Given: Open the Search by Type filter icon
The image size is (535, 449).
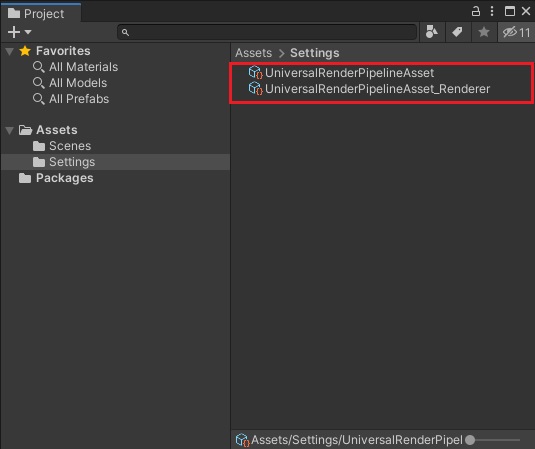Looking at the screenshot, I should pos(432,32).
